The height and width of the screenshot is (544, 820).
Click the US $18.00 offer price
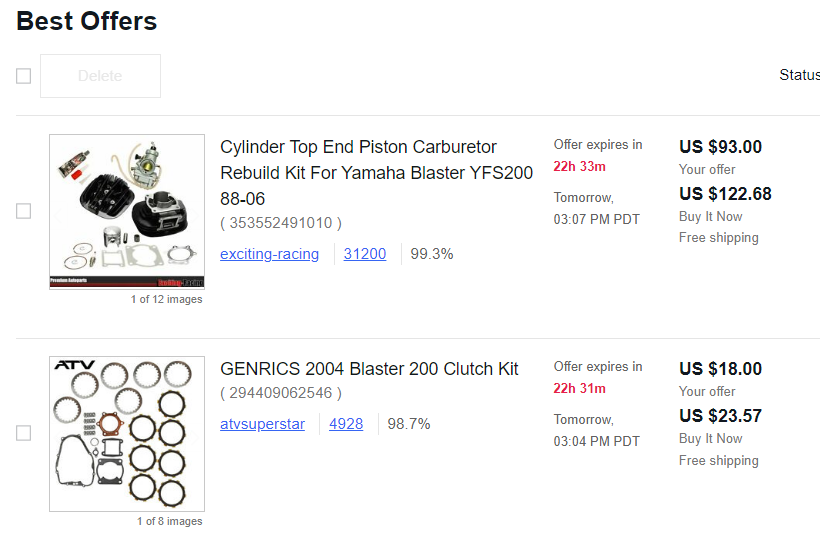coord(721,369)
